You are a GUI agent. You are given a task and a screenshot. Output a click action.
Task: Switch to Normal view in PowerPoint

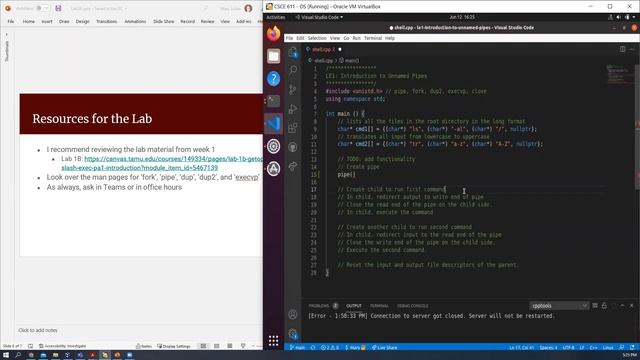click(x=203, y=346)
